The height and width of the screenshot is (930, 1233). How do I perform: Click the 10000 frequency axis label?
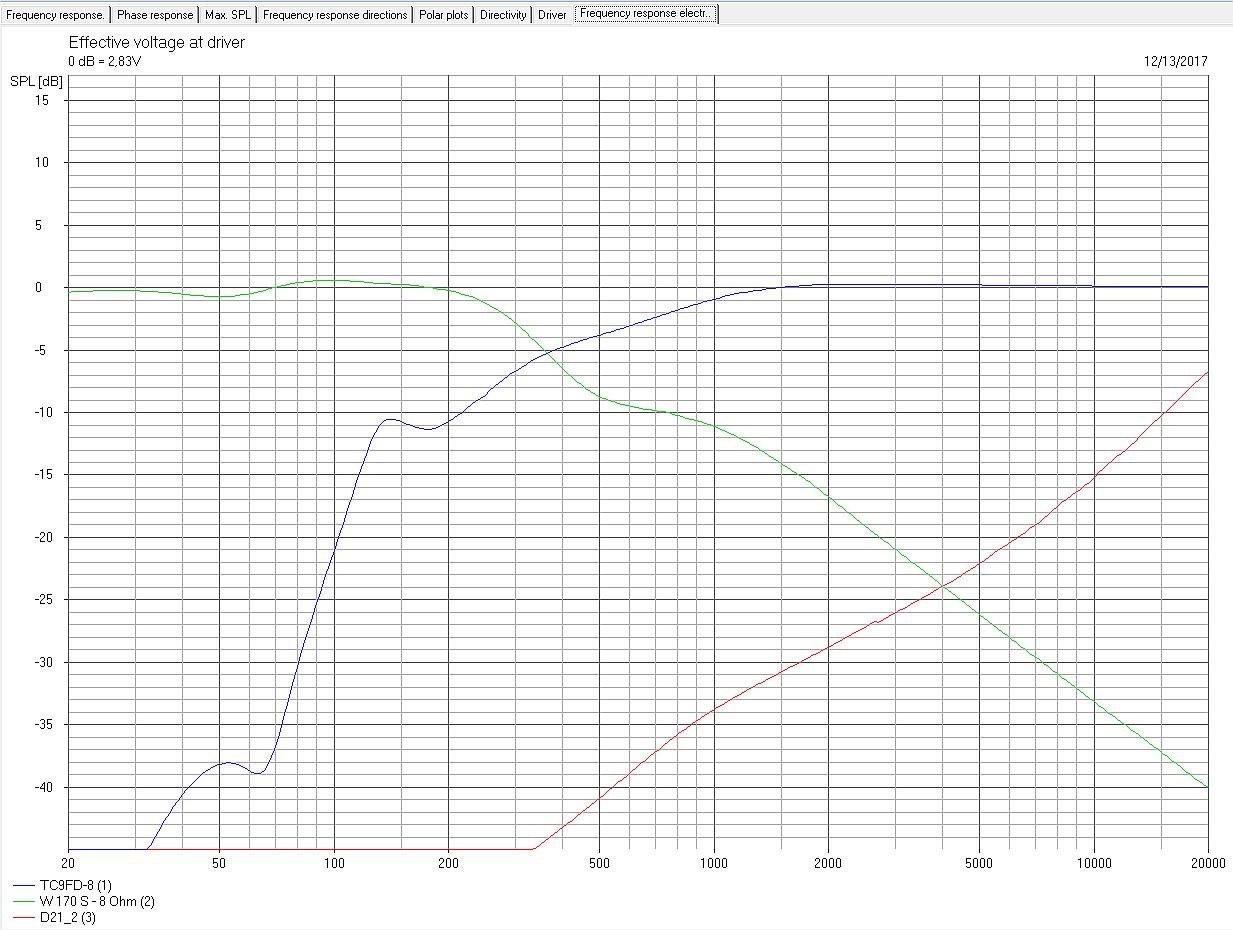(1094, 862)
